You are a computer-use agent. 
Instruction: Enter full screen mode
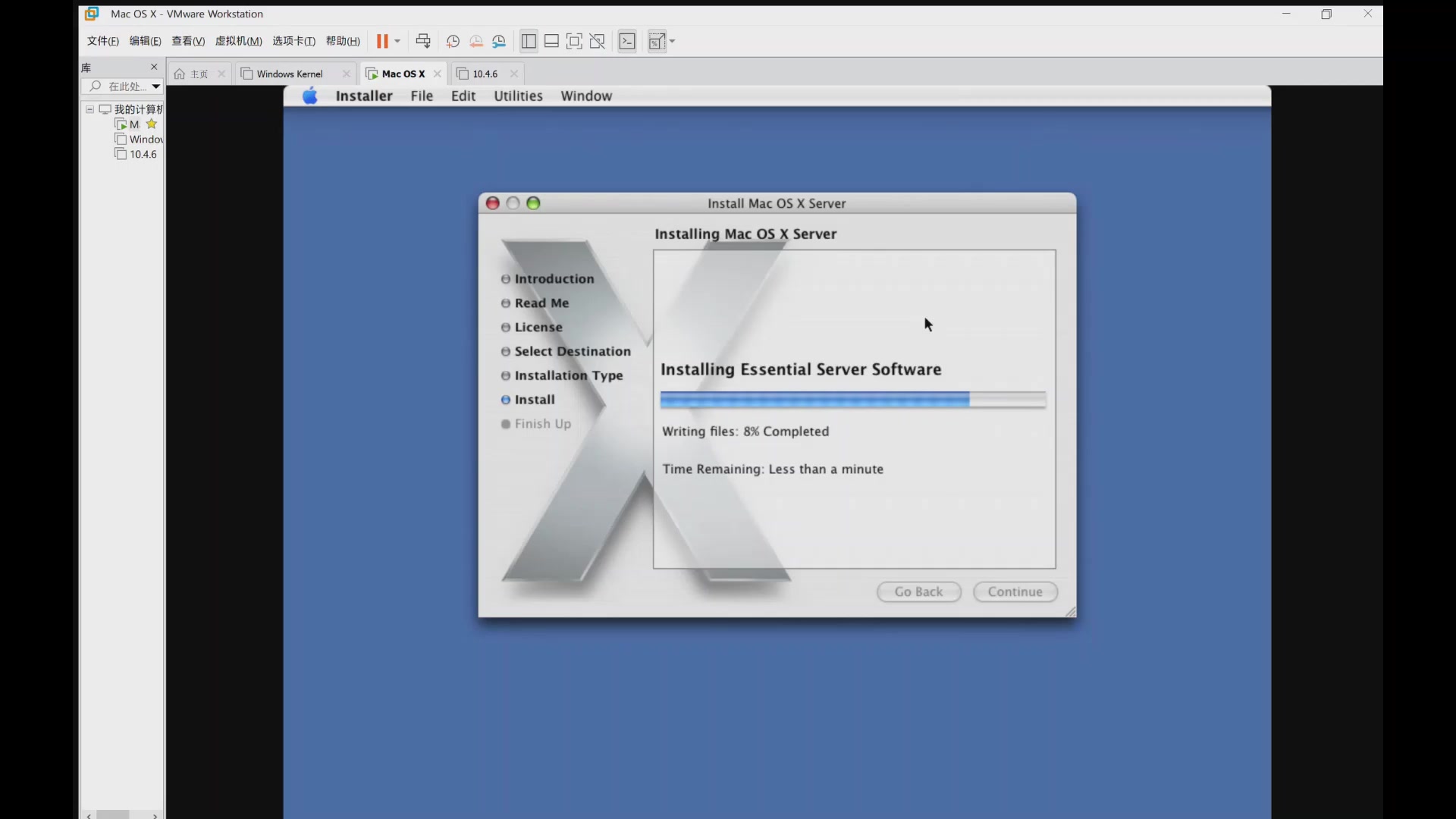575,41
